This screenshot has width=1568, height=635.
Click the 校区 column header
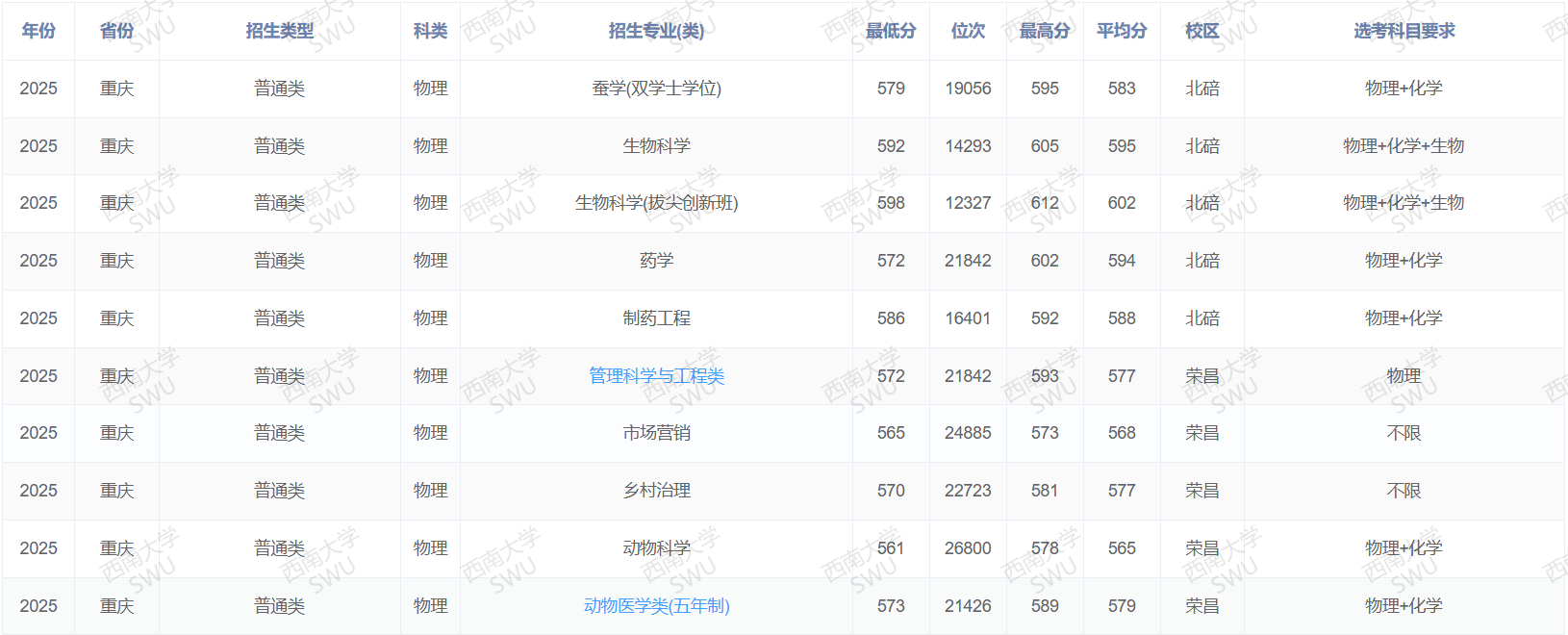[1201, 31]
